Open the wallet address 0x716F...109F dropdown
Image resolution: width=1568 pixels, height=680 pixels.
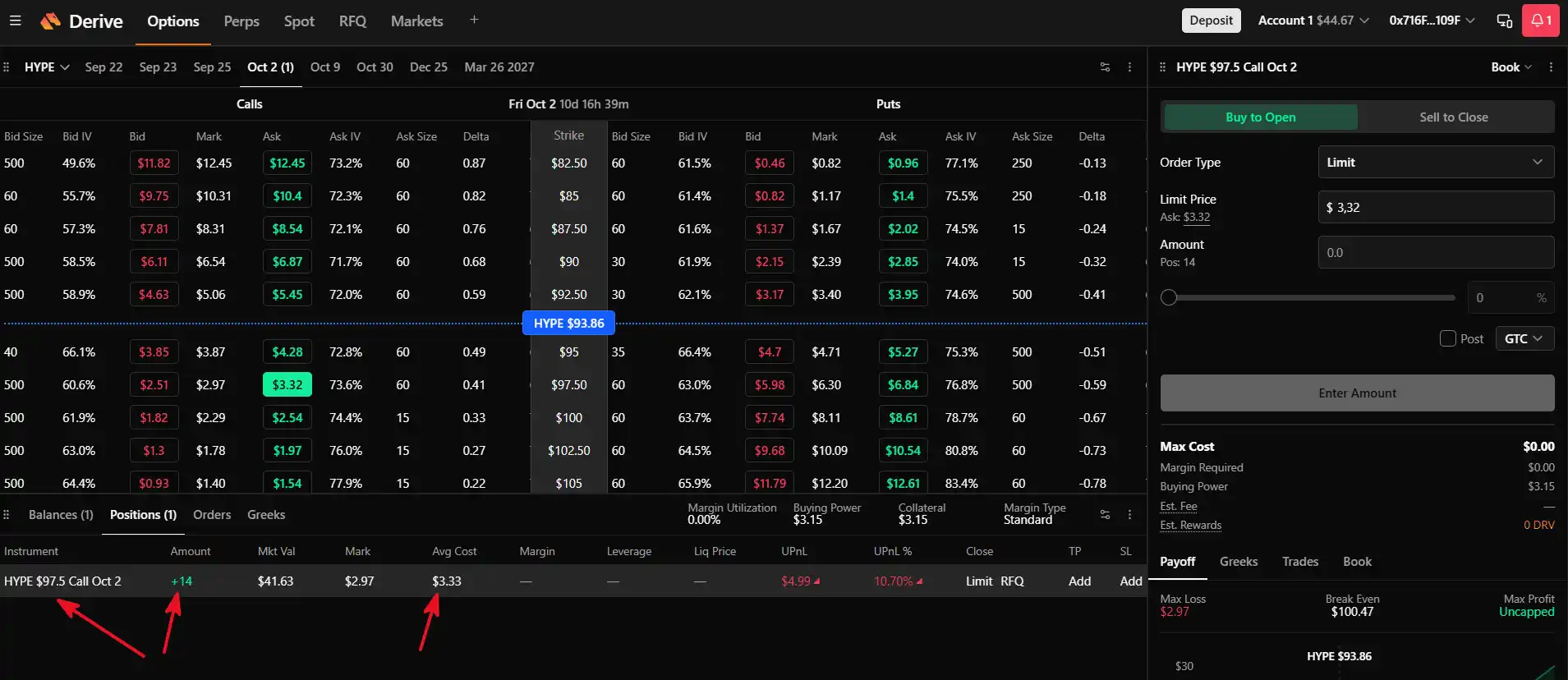1432,21
